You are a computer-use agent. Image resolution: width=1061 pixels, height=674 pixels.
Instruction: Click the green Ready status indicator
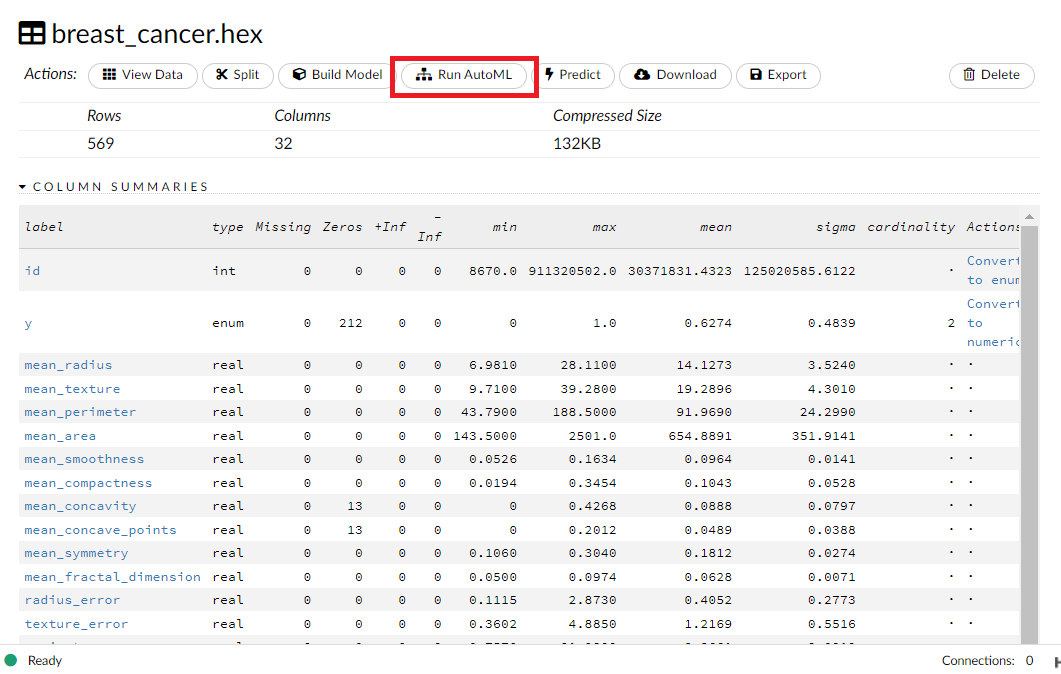tap(11, 660)
